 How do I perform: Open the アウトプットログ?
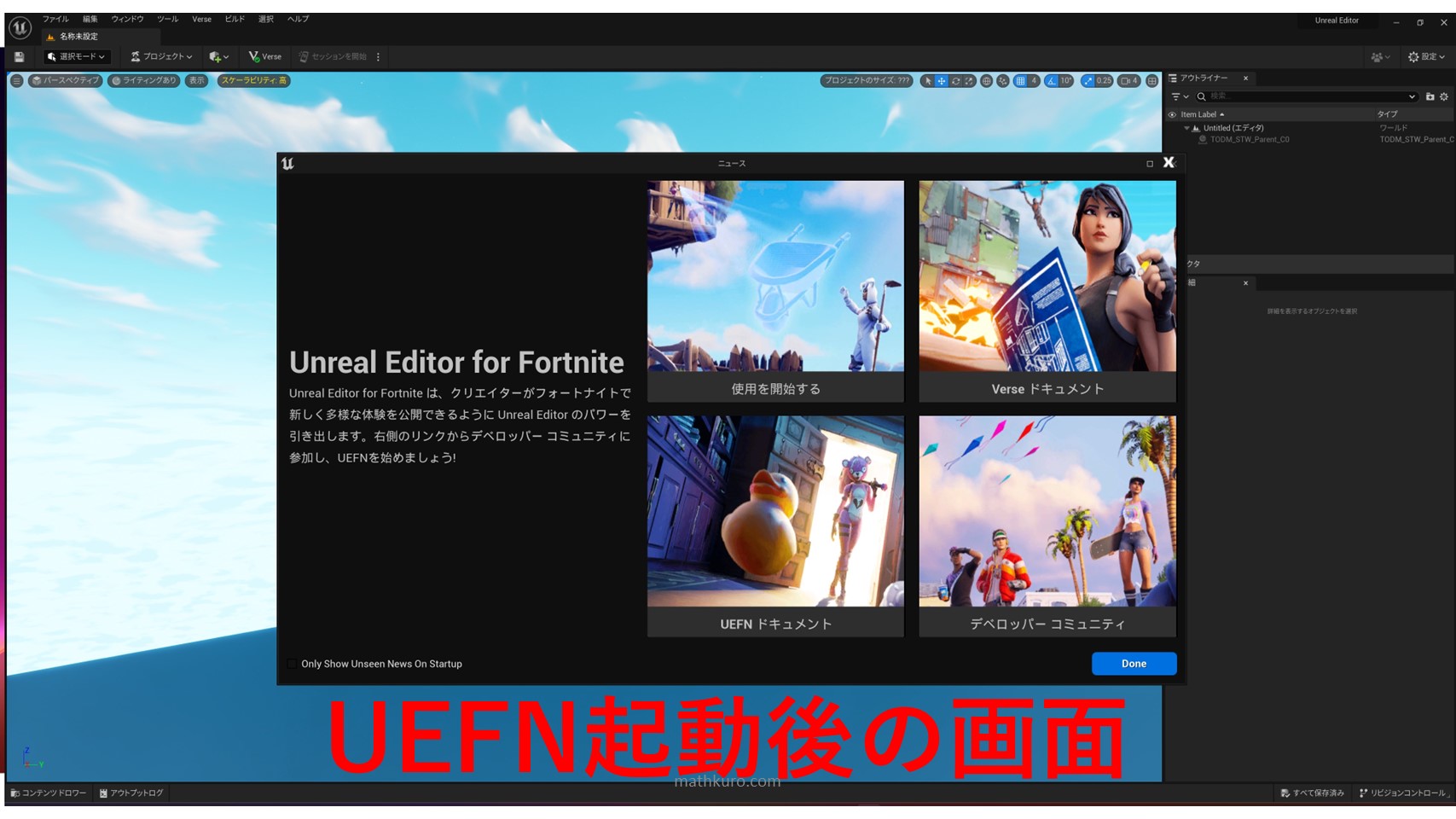[x=131, y=793]
